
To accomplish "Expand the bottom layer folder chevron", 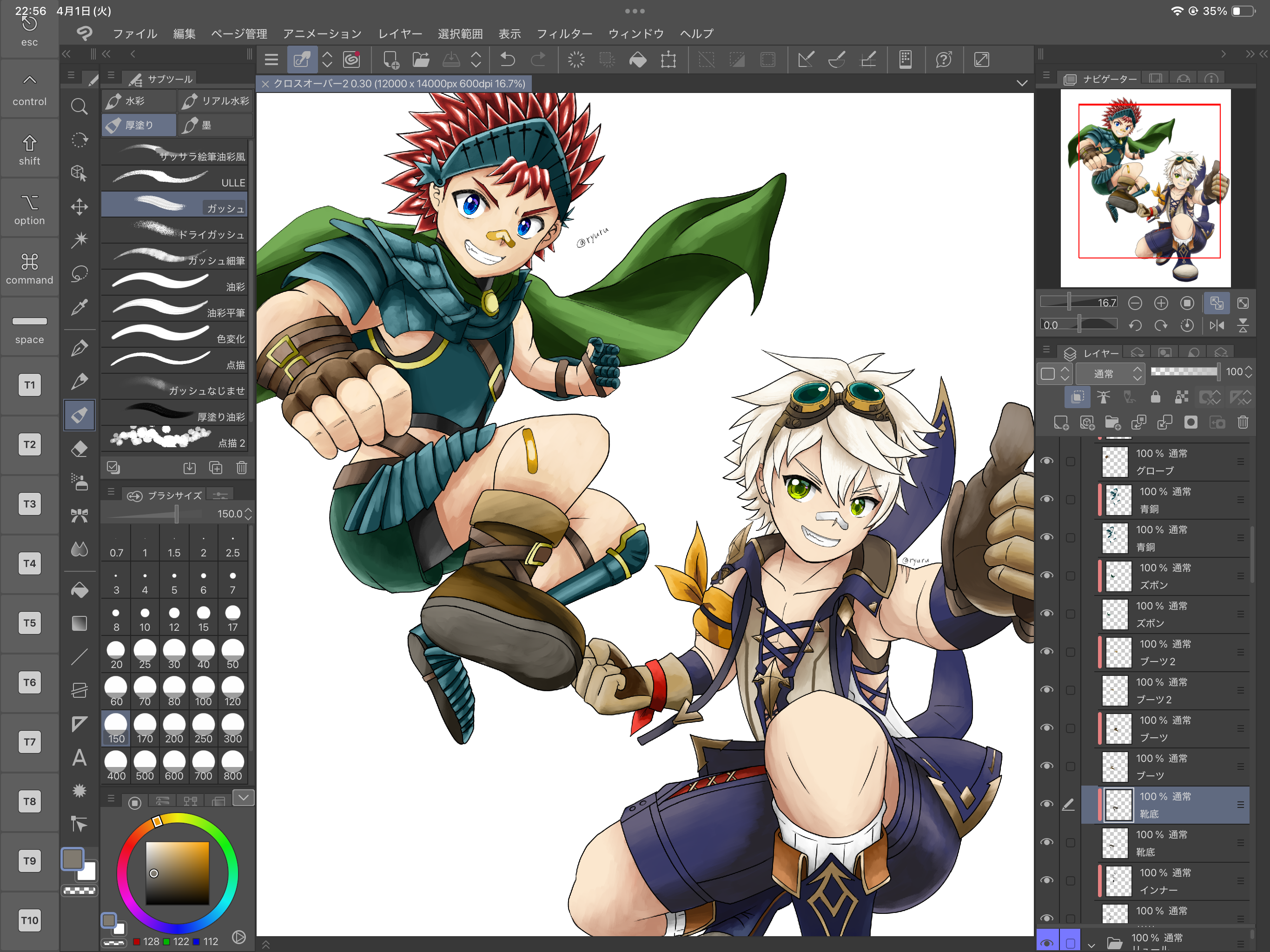I will point(1091,945).
